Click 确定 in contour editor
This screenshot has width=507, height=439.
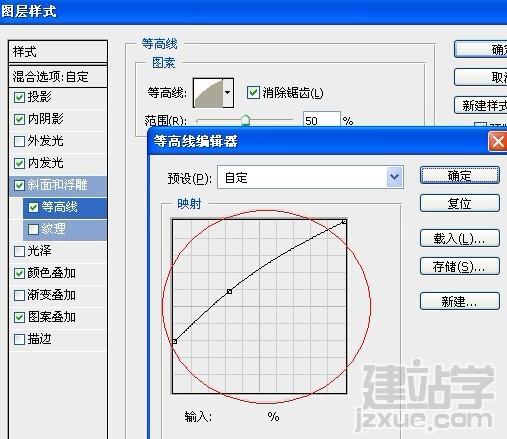460,175
